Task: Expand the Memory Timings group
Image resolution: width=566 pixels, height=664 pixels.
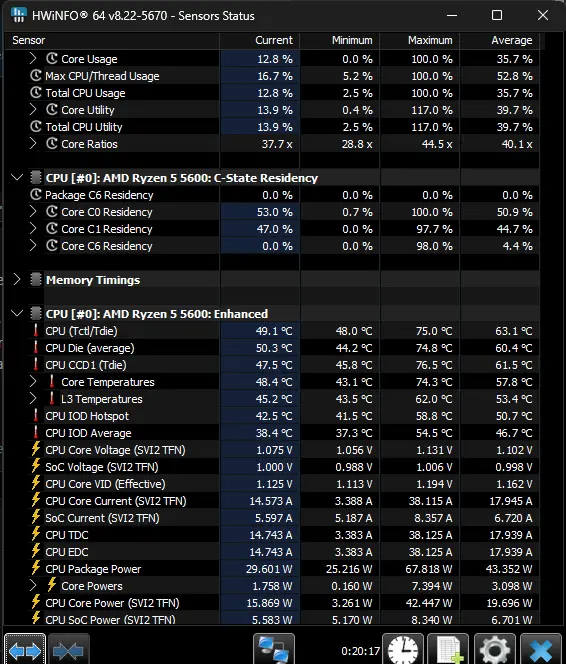Action: 17,279
